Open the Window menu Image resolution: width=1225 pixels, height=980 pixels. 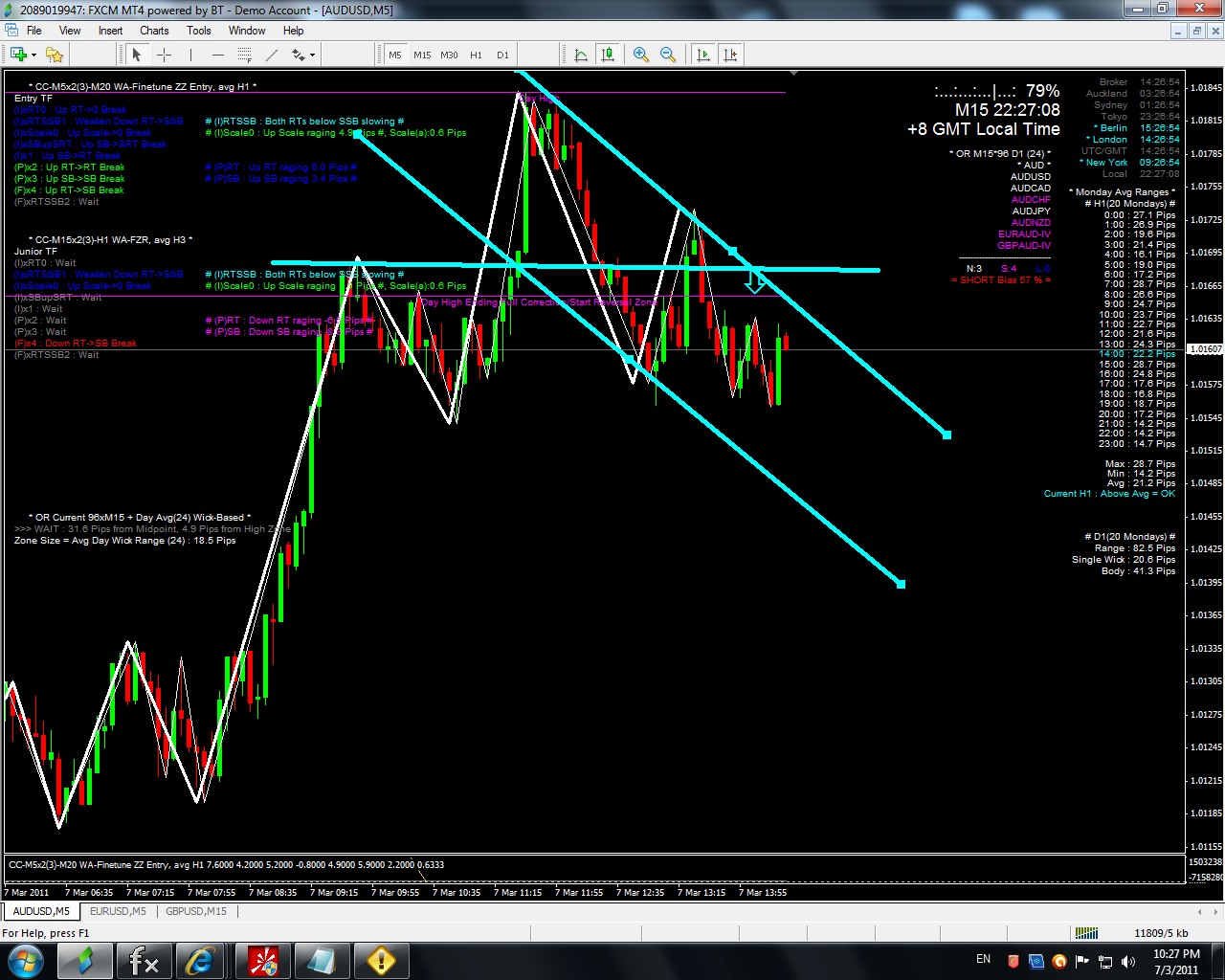[x=247, y=31]
